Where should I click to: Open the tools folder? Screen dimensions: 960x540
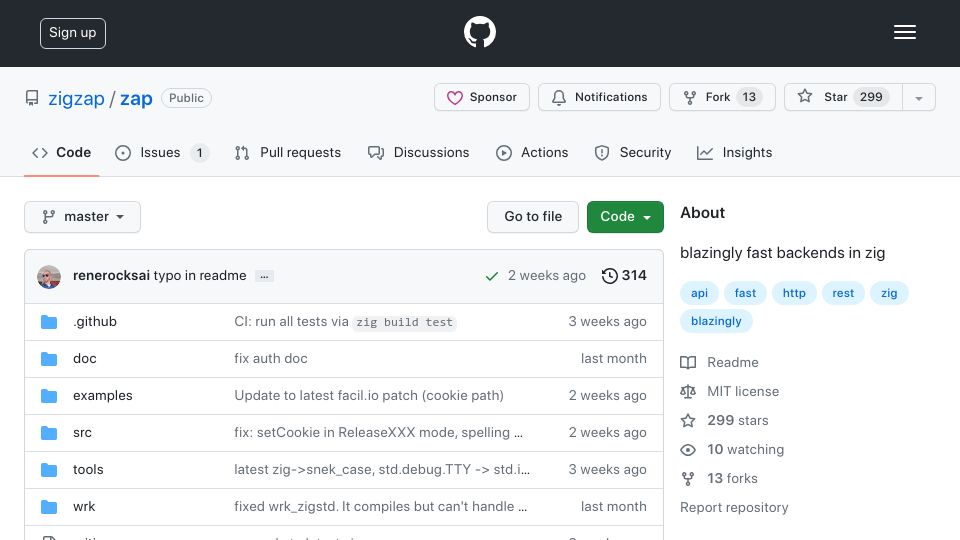point(88,470)
